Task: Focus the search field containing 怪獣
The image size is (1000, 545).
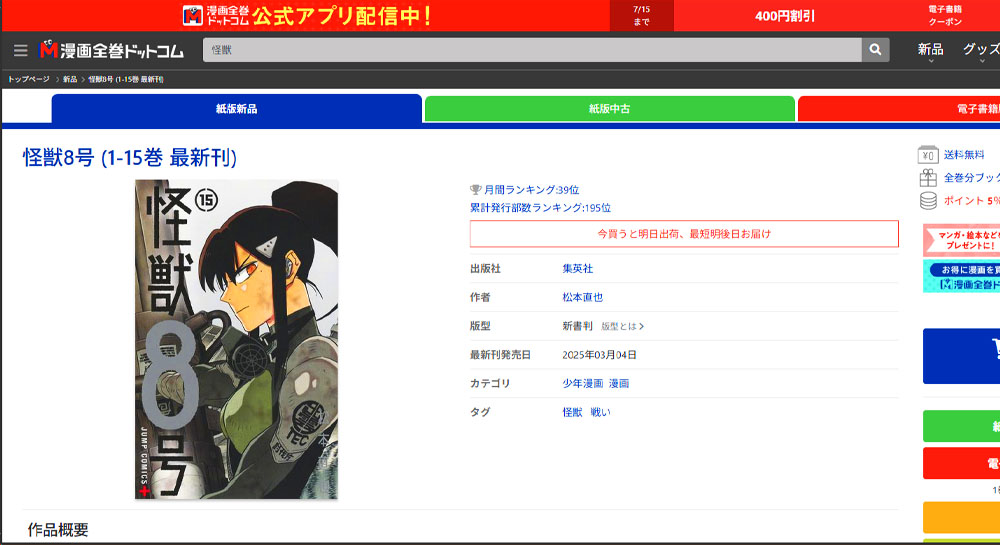Action: pos(532,50)
